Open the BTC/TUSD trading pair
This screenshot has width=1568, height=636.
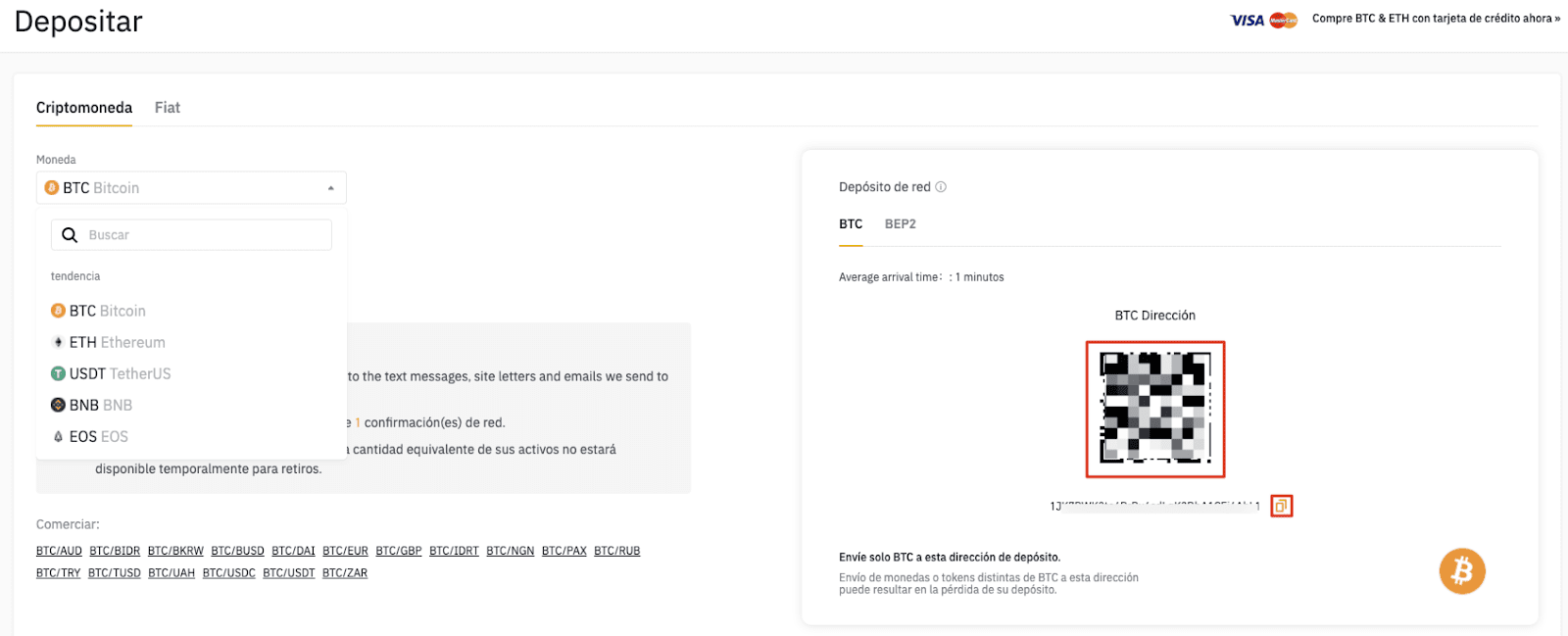coord(115,573)
